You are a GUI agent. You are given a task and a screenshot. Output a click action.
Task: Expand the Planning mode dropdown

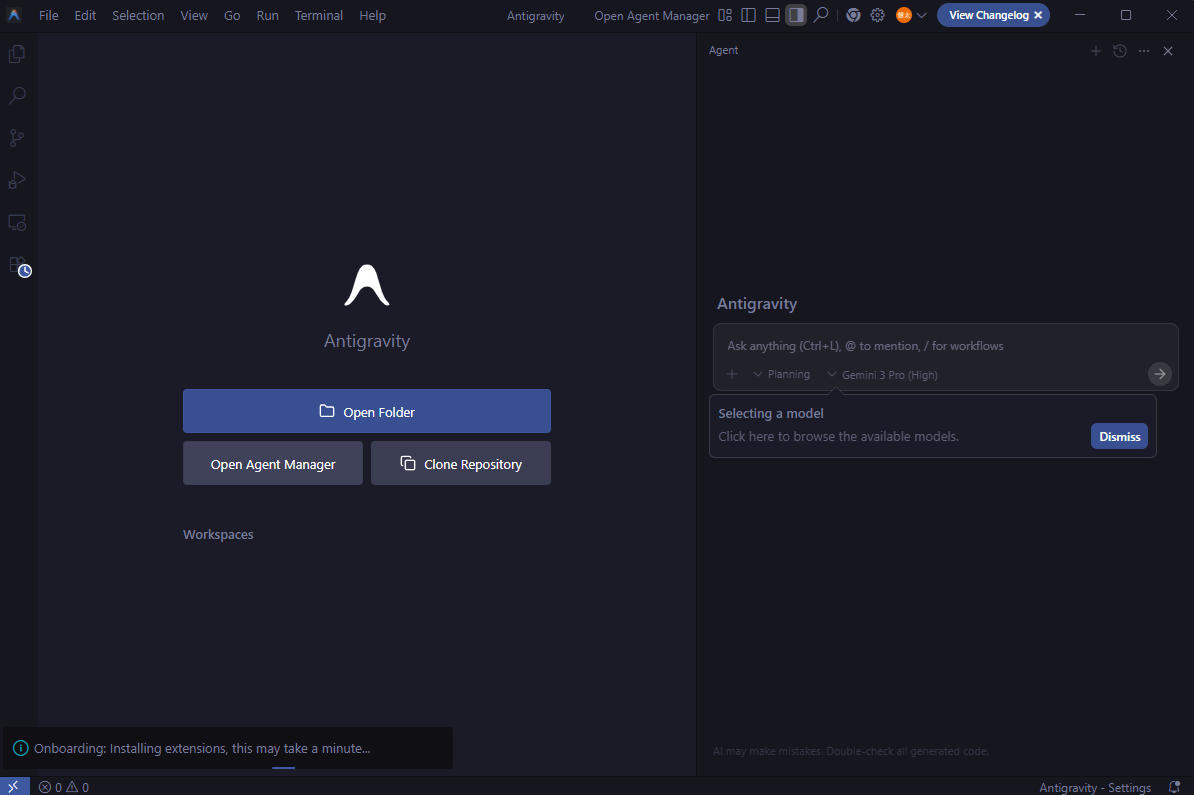[x=781, y=374]
